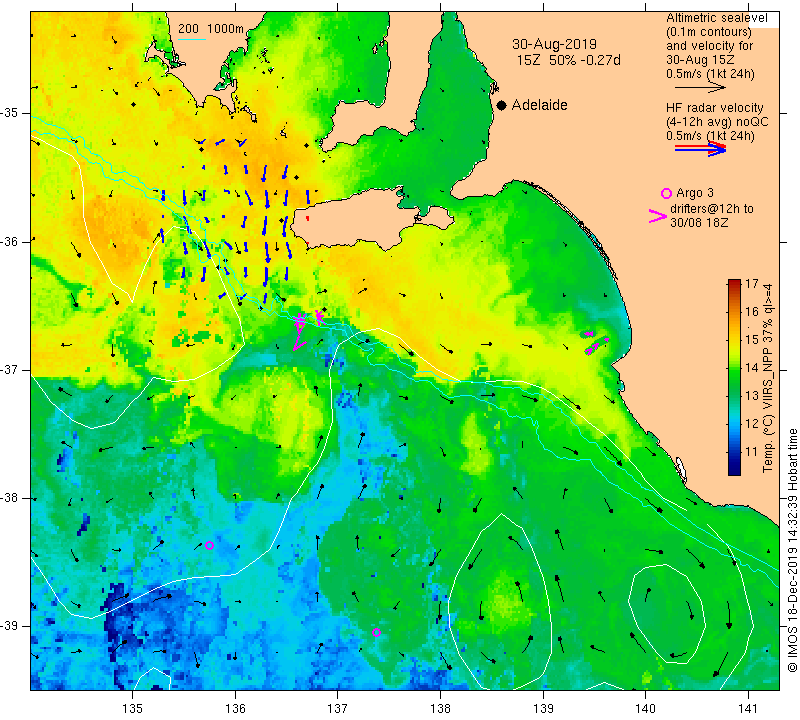
Task: Click the IMOS copyright timestamp text
Action: pyautogui.click(x=792, y=550)
